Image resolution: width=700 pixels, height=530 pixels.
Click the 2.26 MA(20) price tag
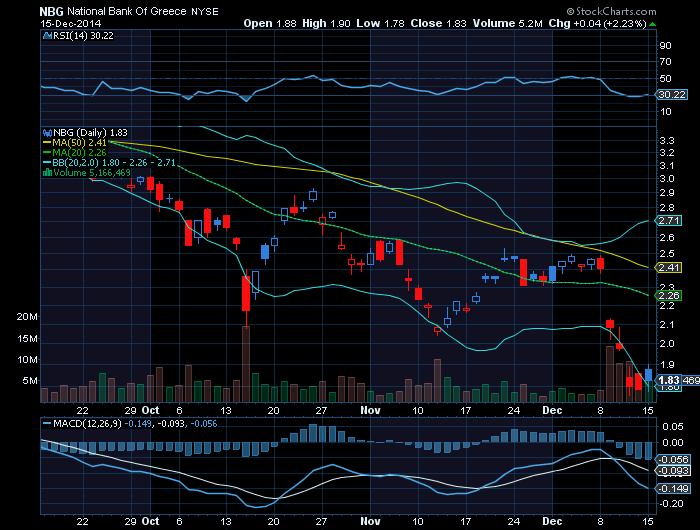point(668,296)
